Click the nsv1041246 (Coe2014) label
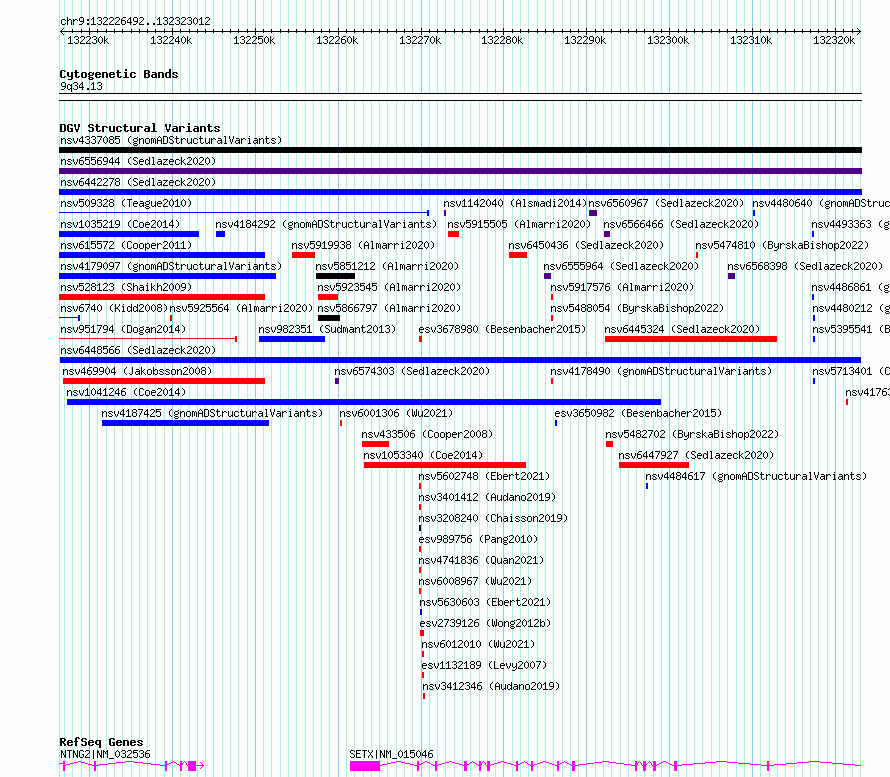Screen dimensions: 890x777 click(126, 392)
